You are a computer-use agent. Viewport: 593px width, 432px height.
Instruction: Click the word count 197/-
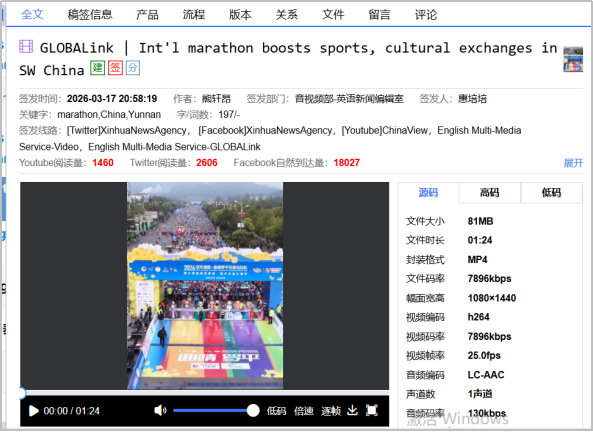229,115
